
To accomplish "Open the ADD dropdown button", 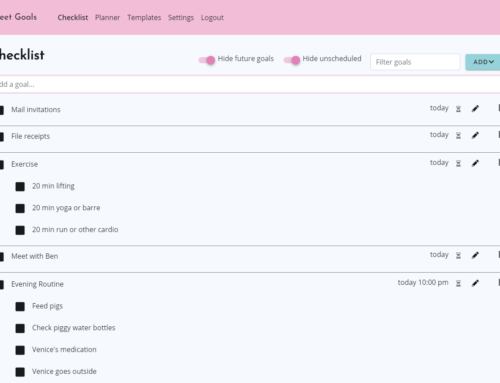I will 483,62.
